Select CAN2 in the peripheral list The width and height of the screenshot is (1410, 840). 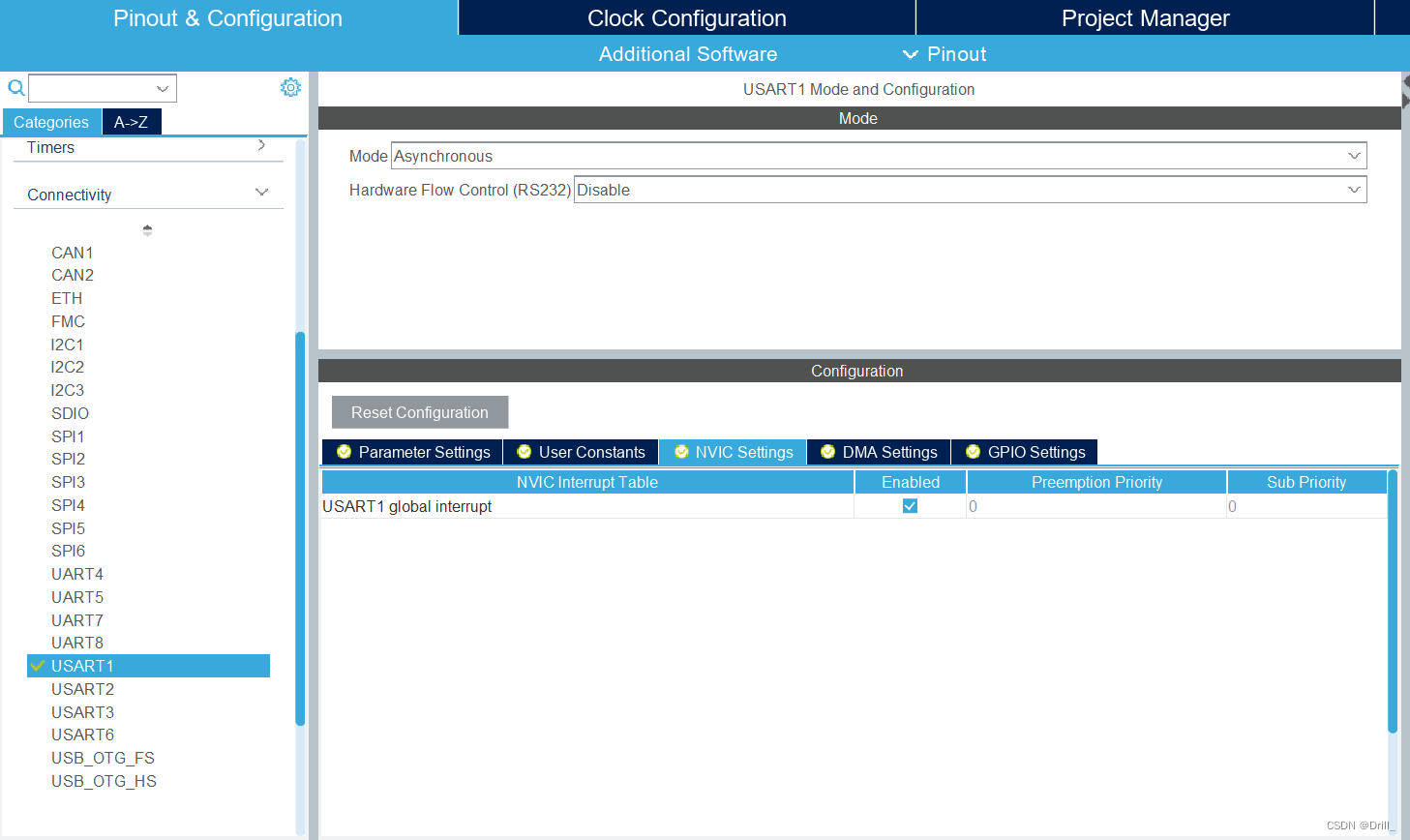point(73,275)
